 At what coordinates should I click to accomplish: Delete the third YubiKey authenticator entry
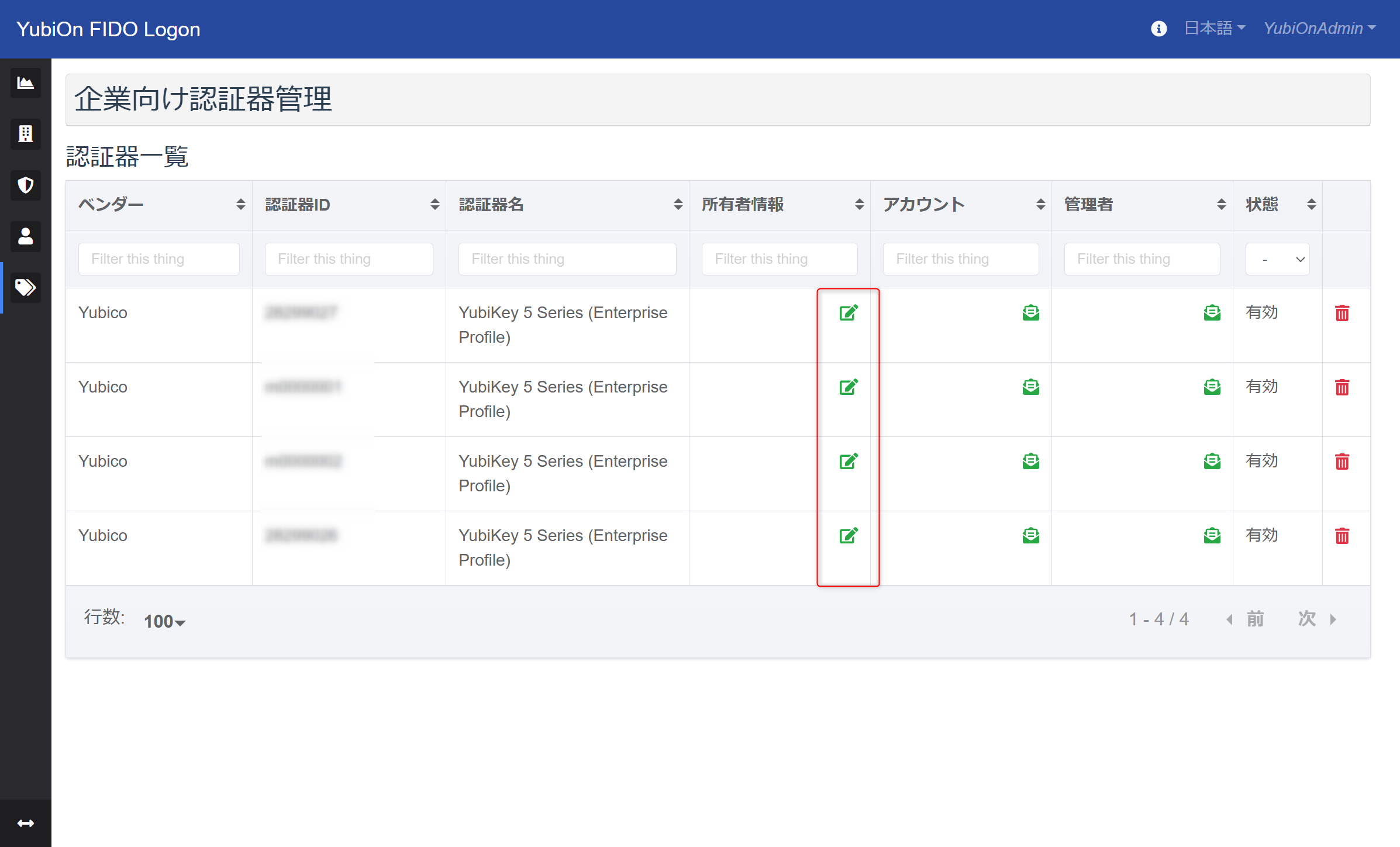tap(1342, 461)
